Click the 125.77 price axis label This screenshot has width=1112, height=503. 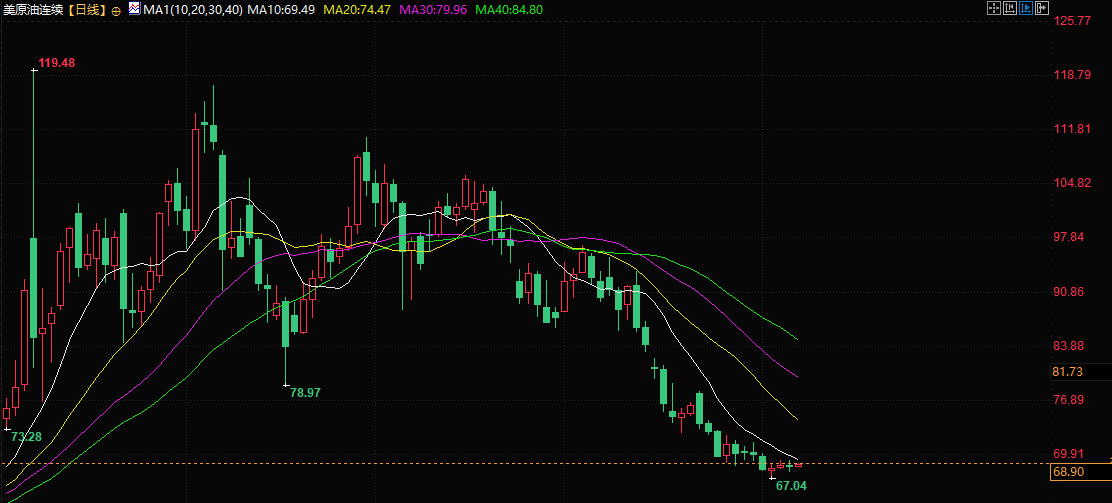pyautogui.click(x=1073, y=21)
